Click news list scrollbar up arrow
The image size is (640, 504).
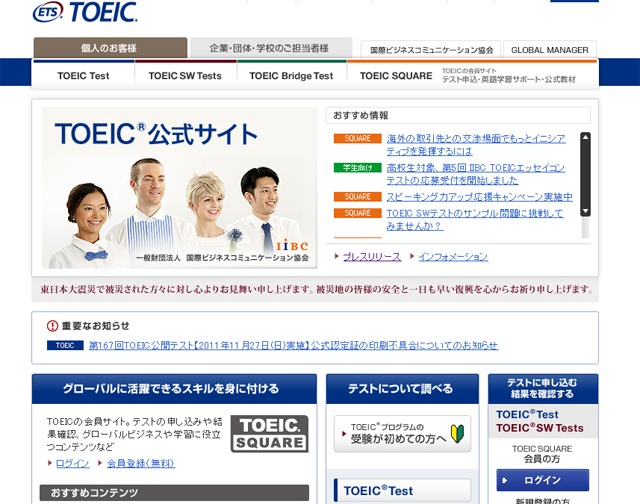(x=585, y=137)
